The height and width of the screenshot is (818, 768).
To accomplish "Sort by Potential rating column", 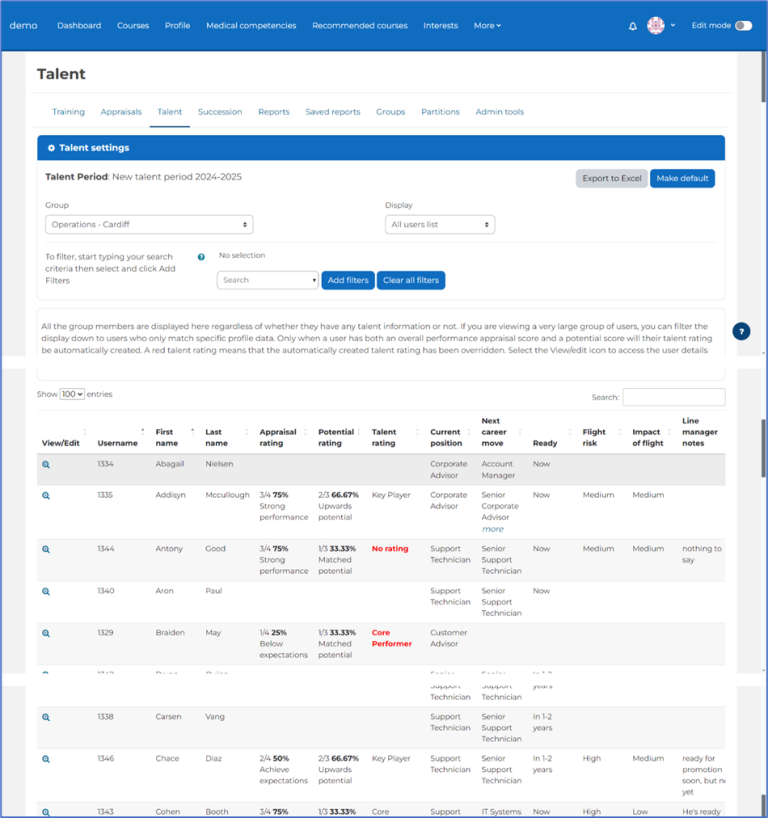I will click(336, 437).
